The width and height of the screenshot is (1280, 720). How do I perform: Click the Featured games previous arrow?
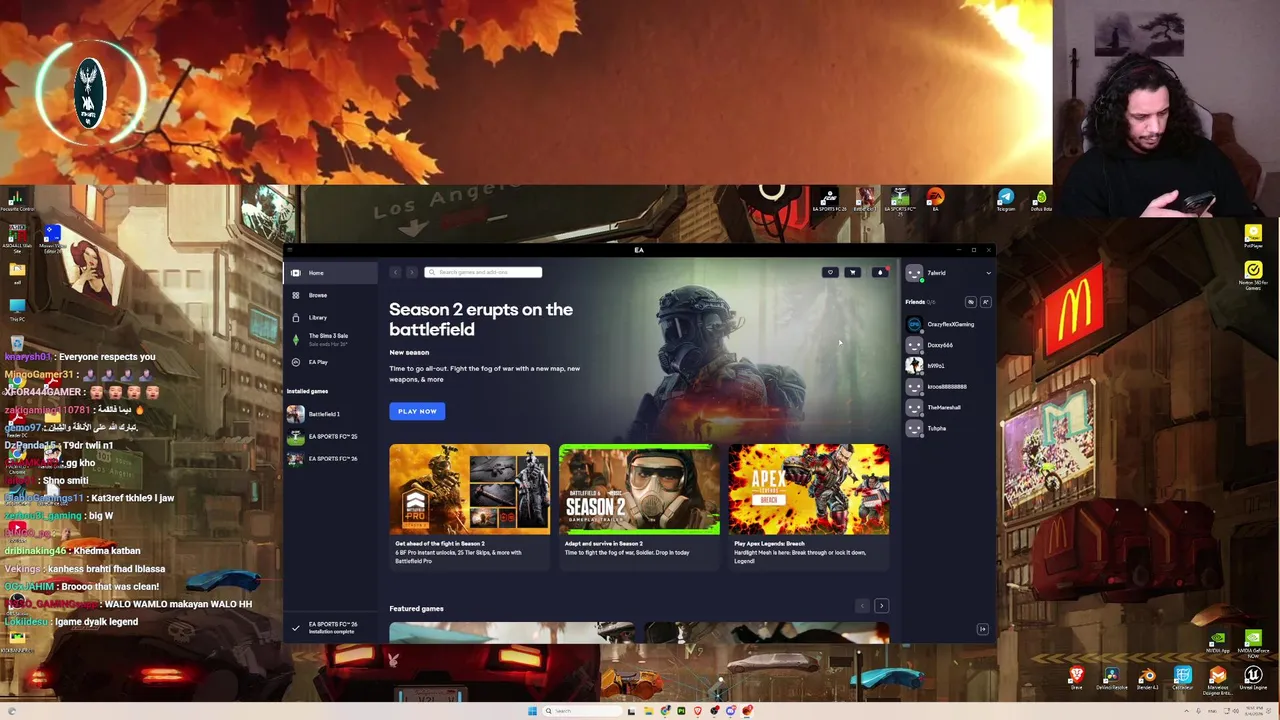click(862, 606)
